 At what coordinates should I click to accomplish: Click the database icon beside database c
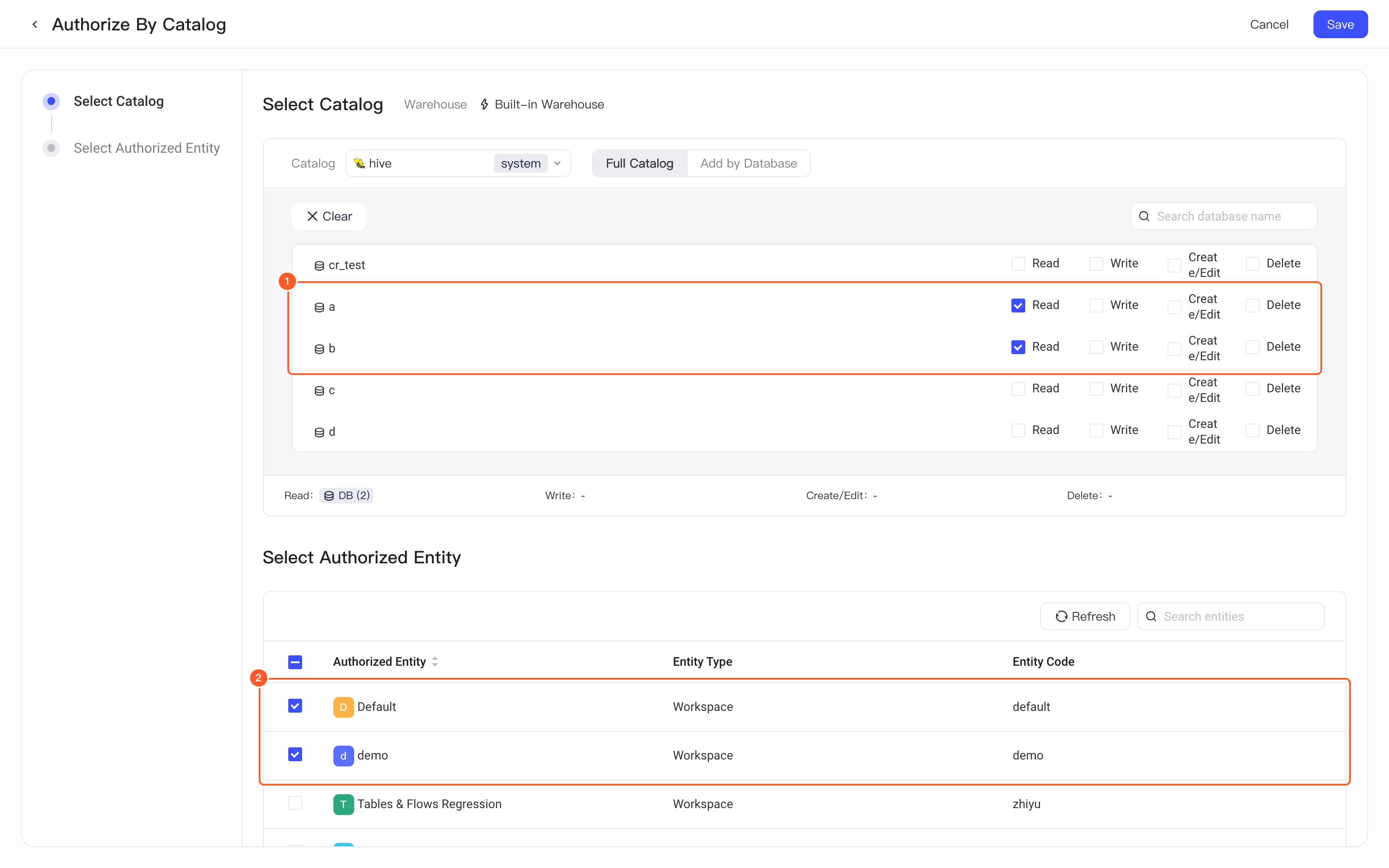319,390
